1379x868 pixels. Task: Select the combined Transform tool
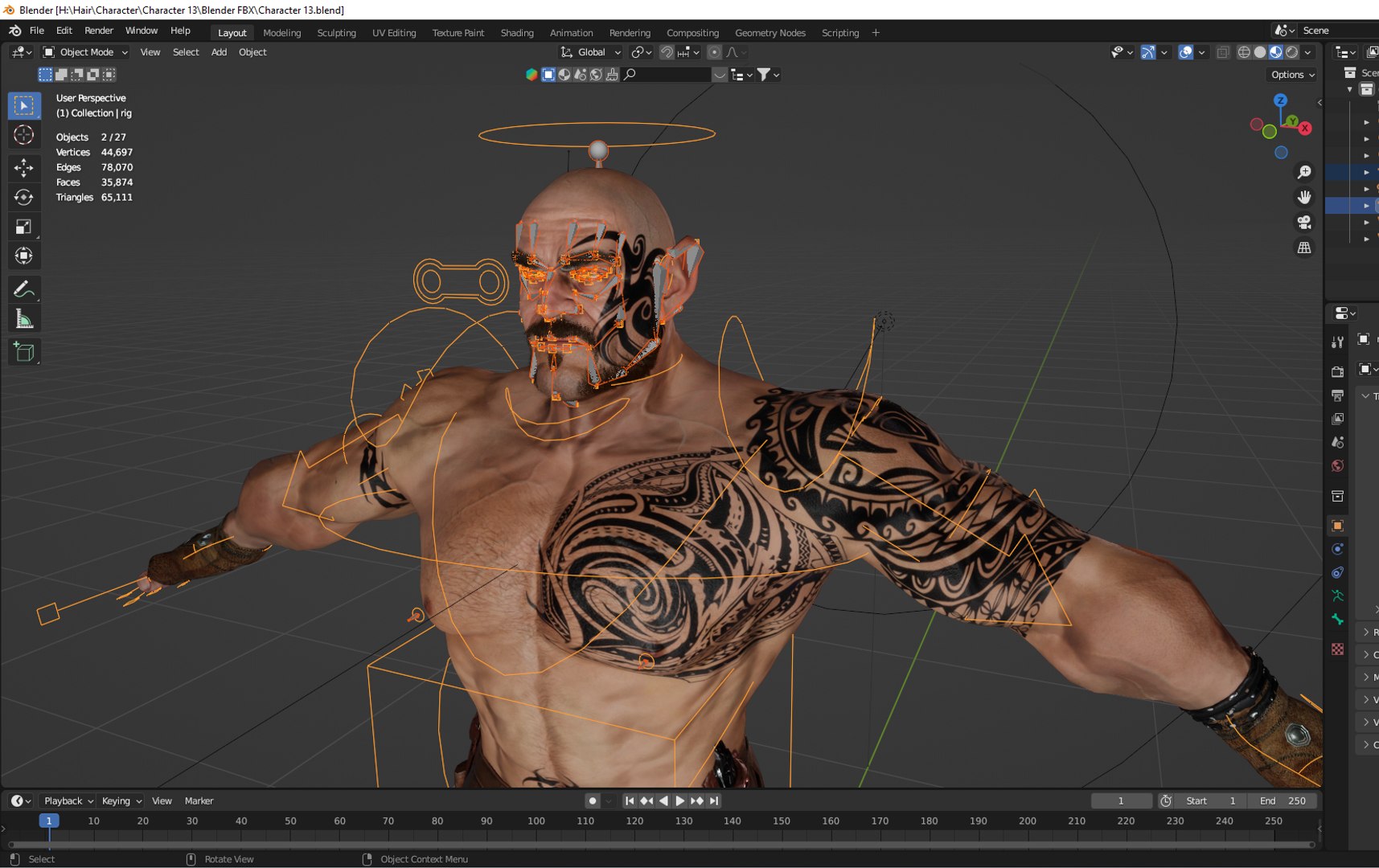tap(24, 256)
